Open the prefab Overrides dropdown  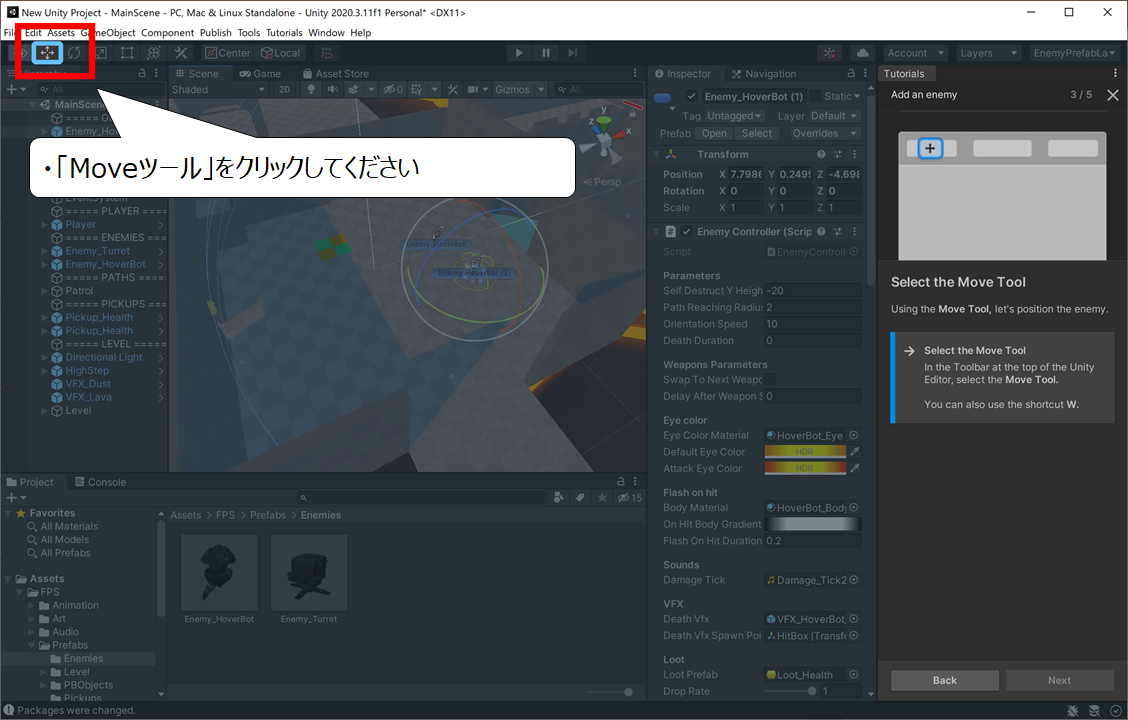tap(824, 133)
